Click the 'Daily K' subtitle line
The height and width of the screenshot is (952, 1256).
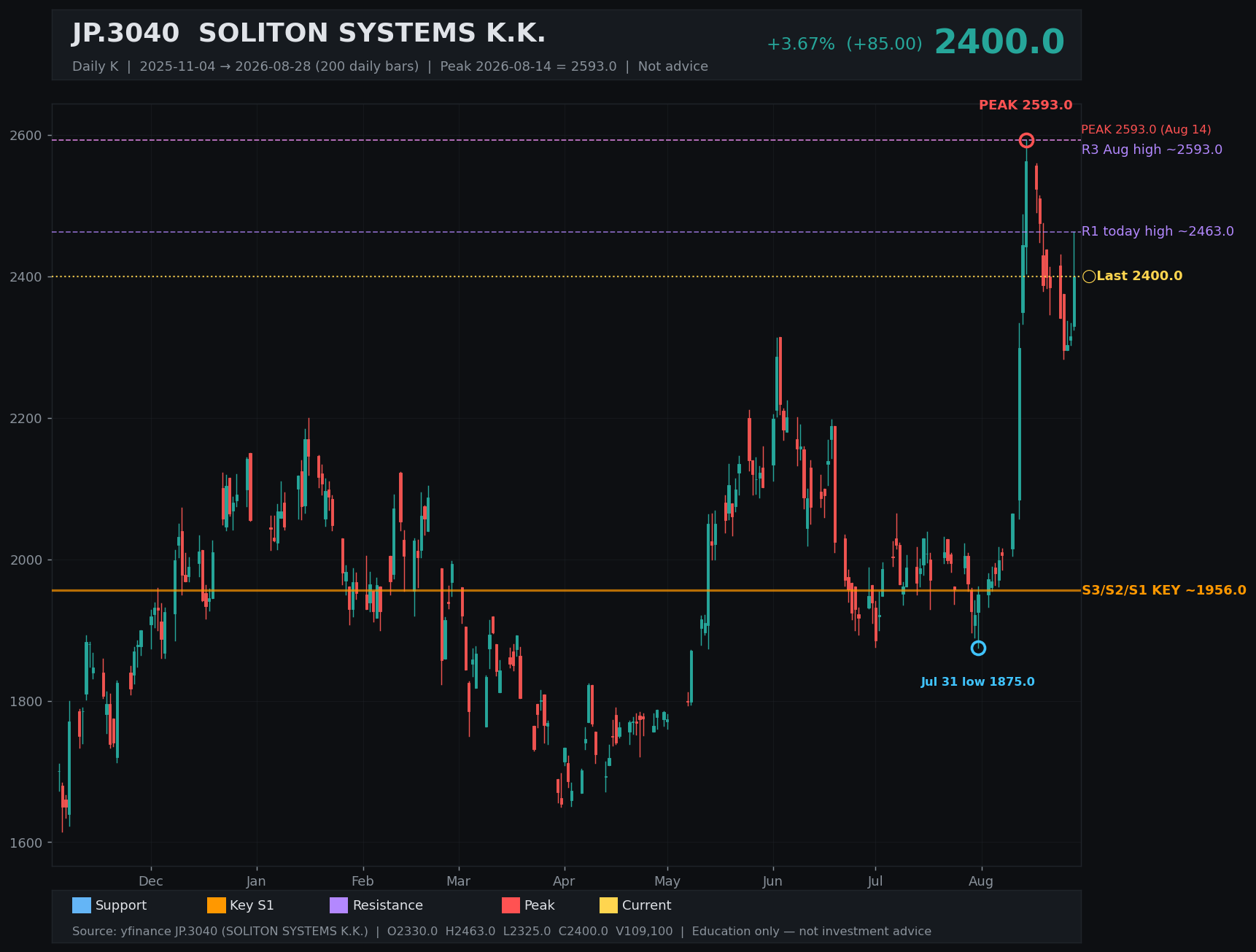click(390, 66)
